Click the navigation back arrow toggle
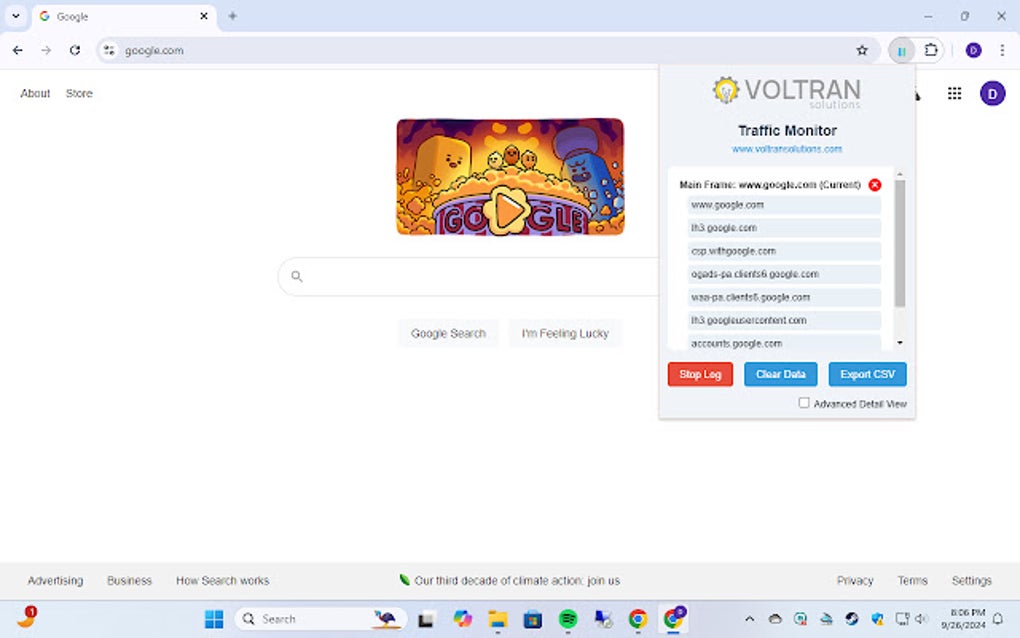 tap(17, 50)
